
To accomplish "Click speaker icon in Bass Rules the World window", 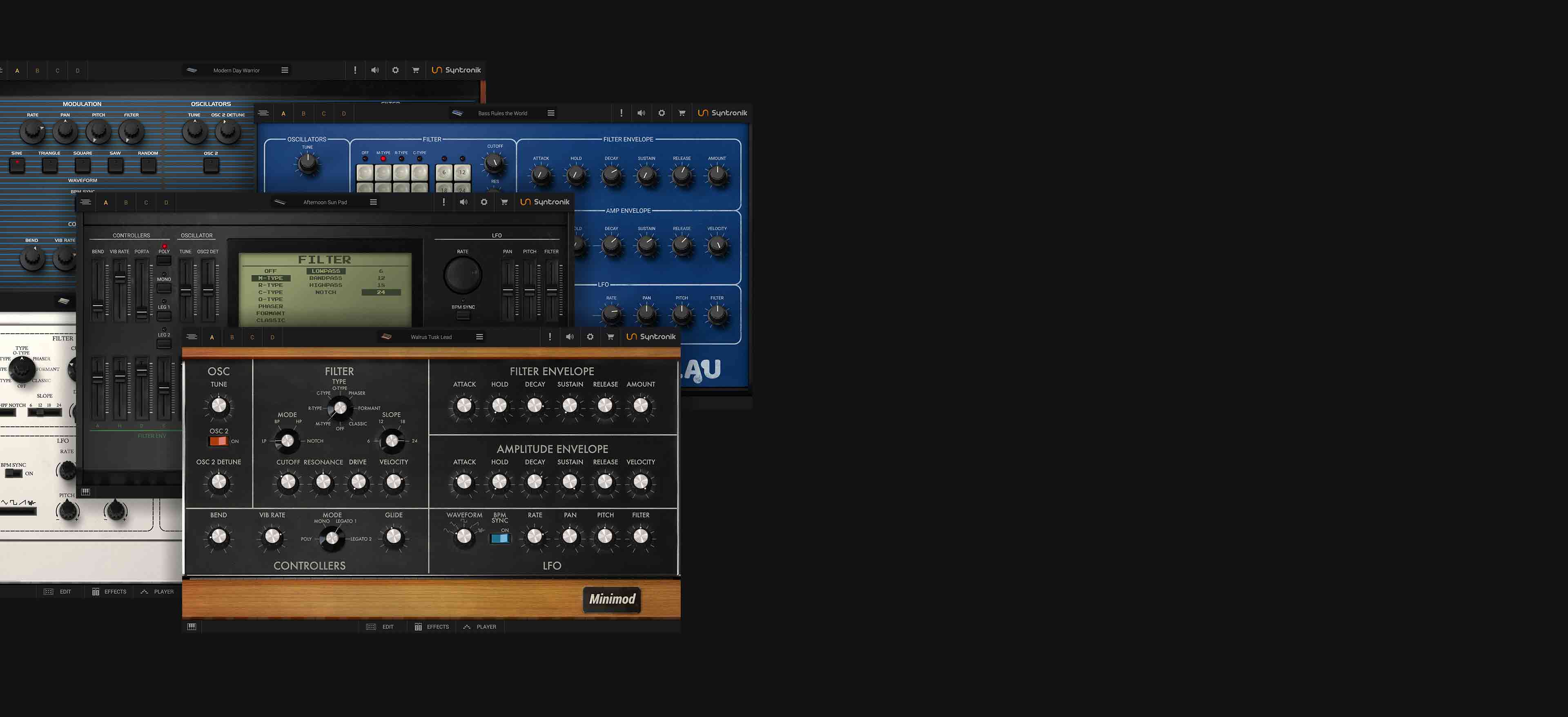I will 641,113.
